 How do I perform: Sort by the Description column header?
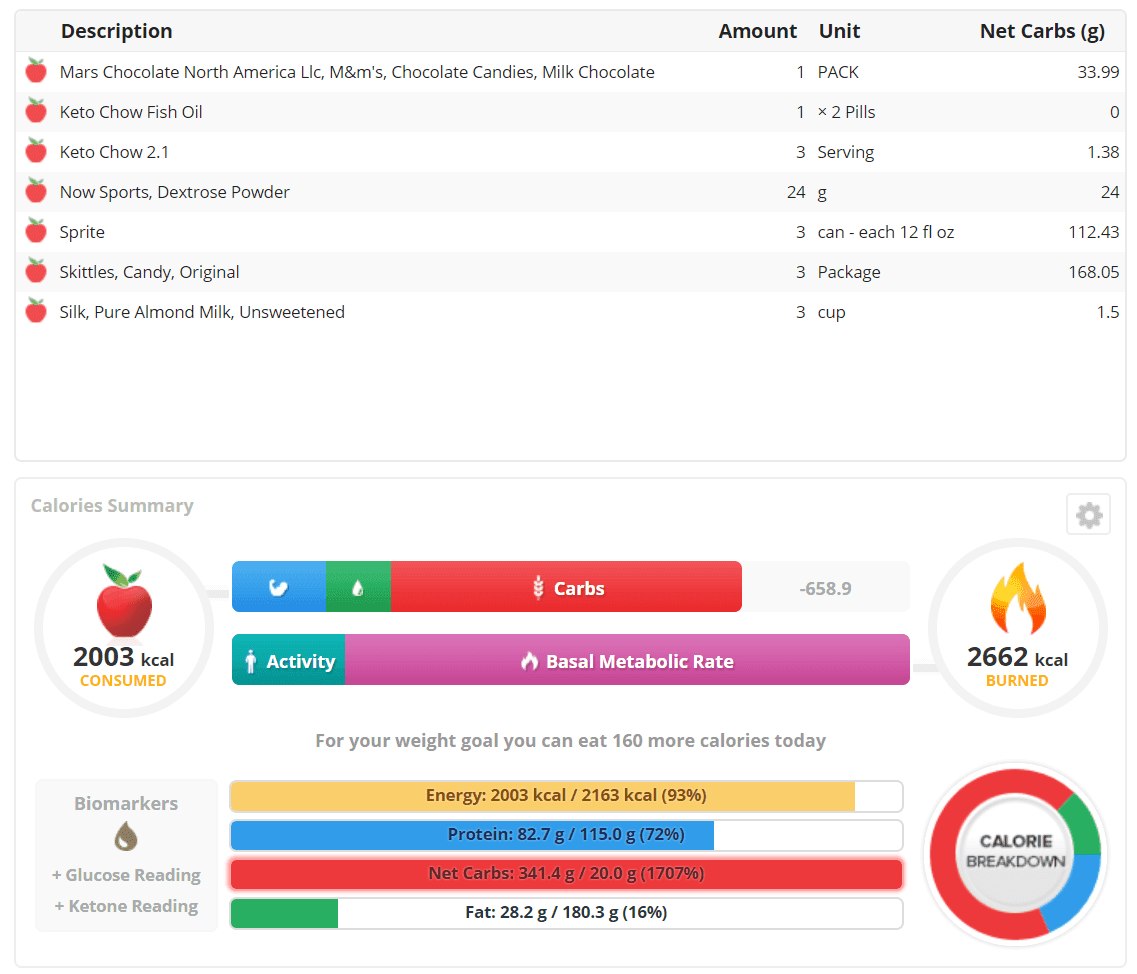pos(116,31)
